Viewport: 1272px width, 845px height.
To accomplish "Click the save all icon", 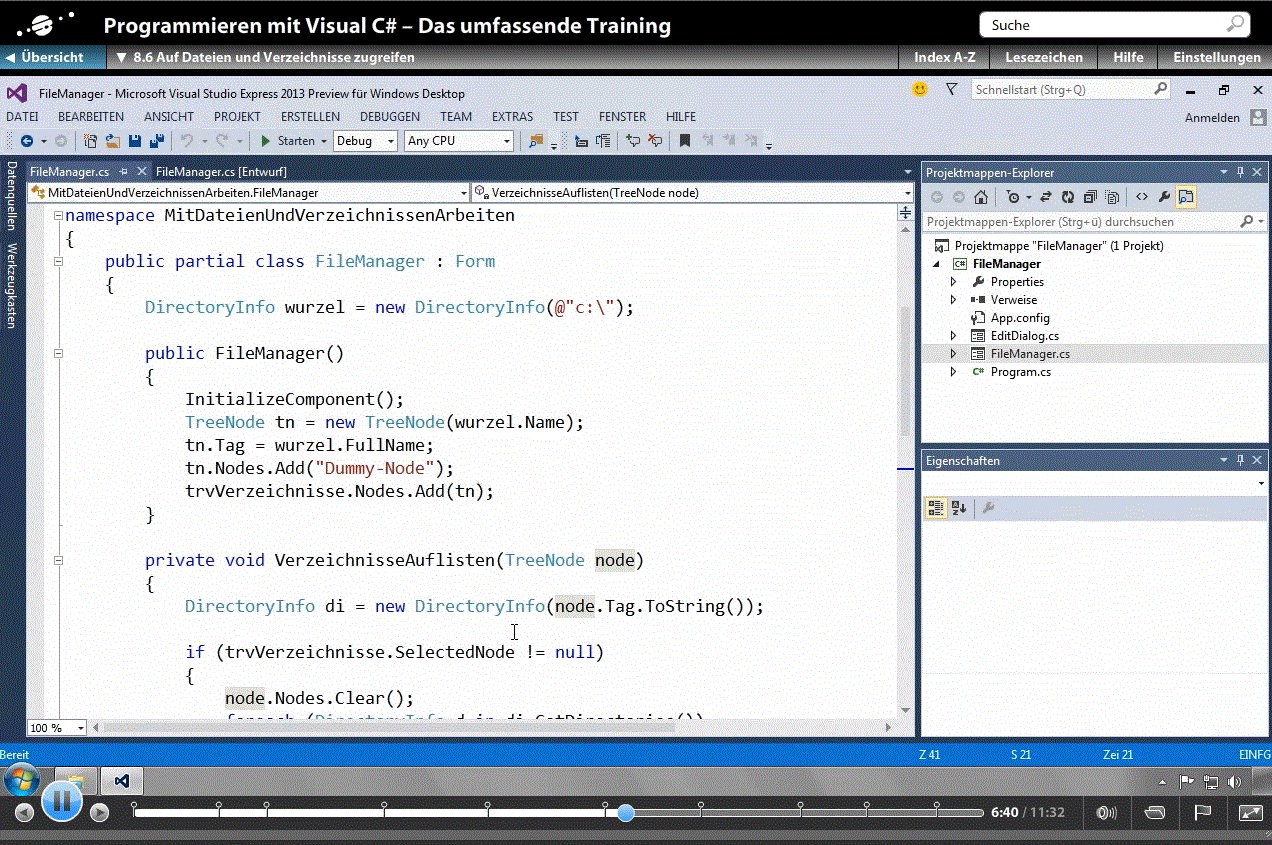I will [x=156, y=141].
